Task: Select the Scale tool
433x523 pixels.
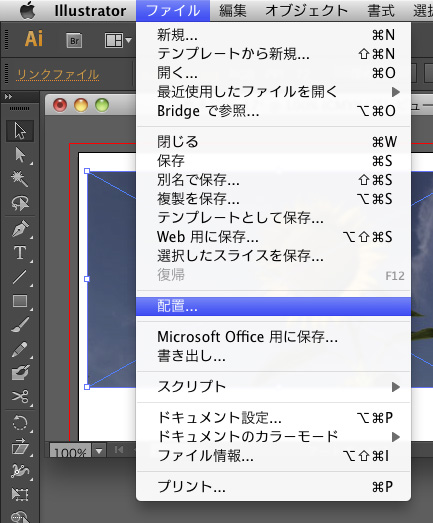Action: click(x=20, y=447)
